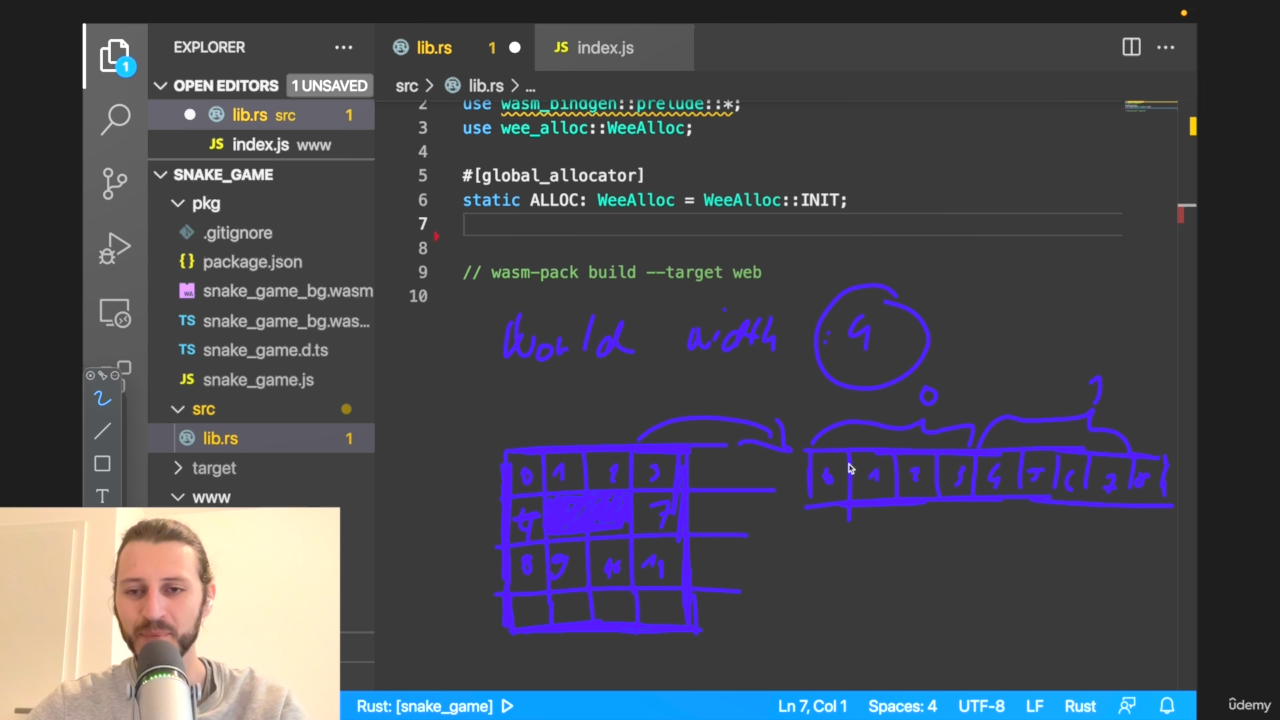Open package.json in the file tree
This screenshot has height=720, width=1280.
click(x=252, y=262)
